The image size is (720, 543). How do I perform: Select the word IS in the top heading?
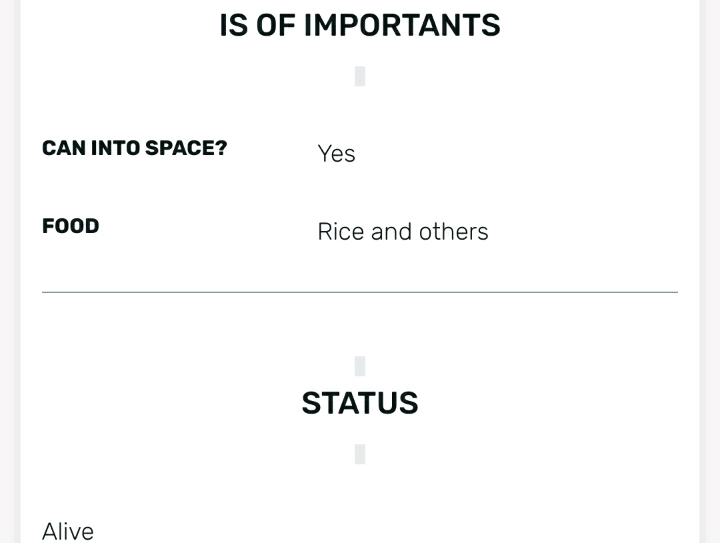(x=234, y=25)
